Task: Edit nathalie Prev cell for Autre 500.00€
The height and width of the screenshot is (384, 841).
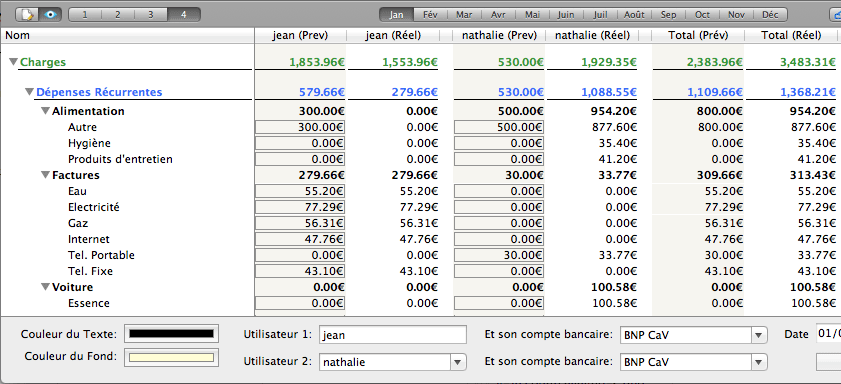Action: pos(499,127)
